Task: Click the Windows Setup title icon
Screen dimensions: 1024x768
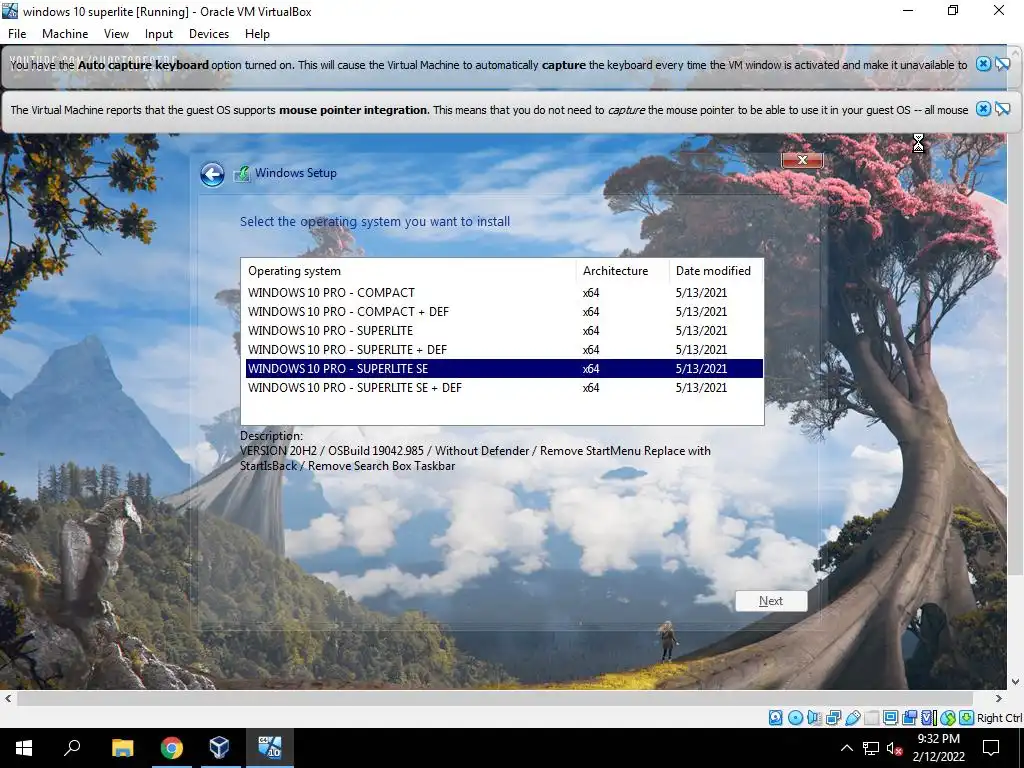Action: [242, 174]
